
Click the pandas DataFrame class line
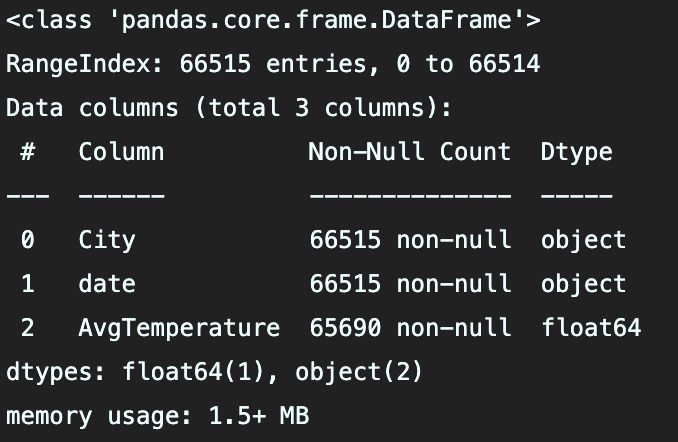click(x=273, y=20)
